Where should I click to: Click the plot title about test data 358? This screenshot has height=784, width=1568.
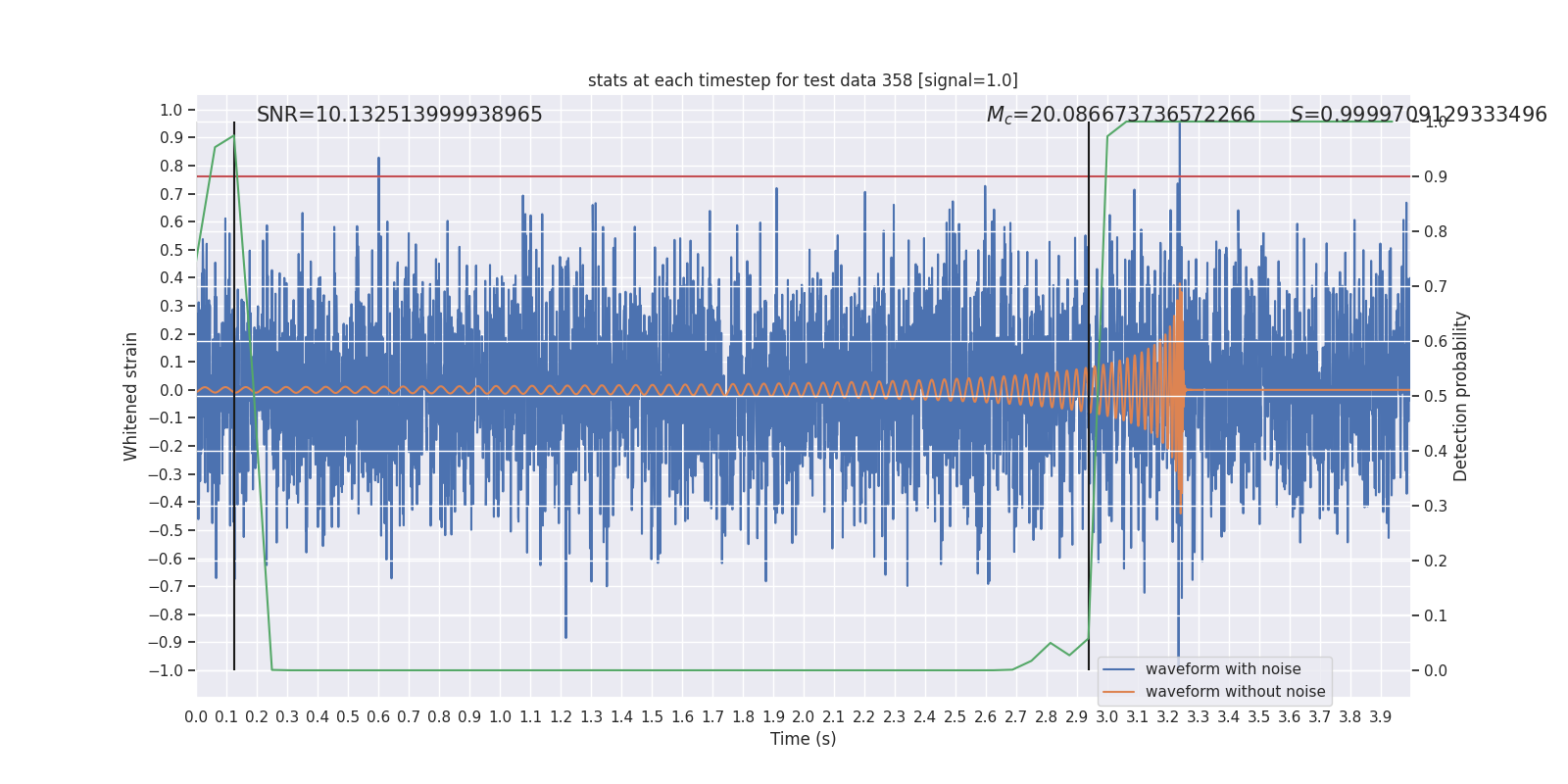[803, 80]
